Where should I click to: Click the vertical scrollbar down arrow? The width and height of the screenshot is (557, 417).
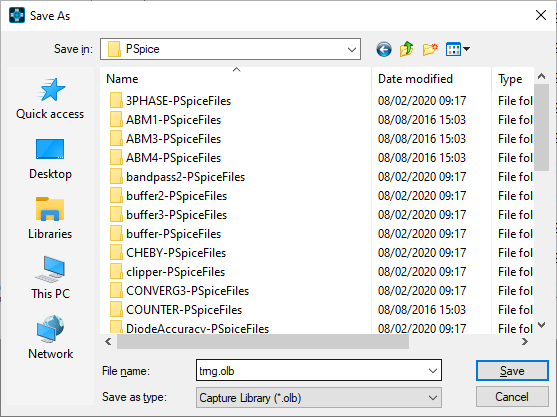(541, 325)
